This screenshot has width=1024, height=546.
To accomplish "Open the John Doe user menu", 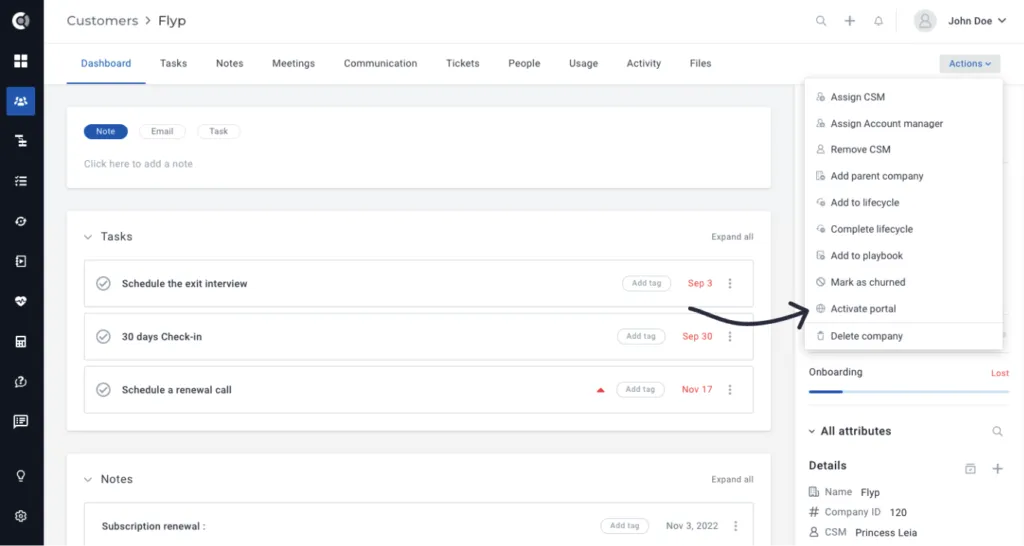I will tap(977, 21).
